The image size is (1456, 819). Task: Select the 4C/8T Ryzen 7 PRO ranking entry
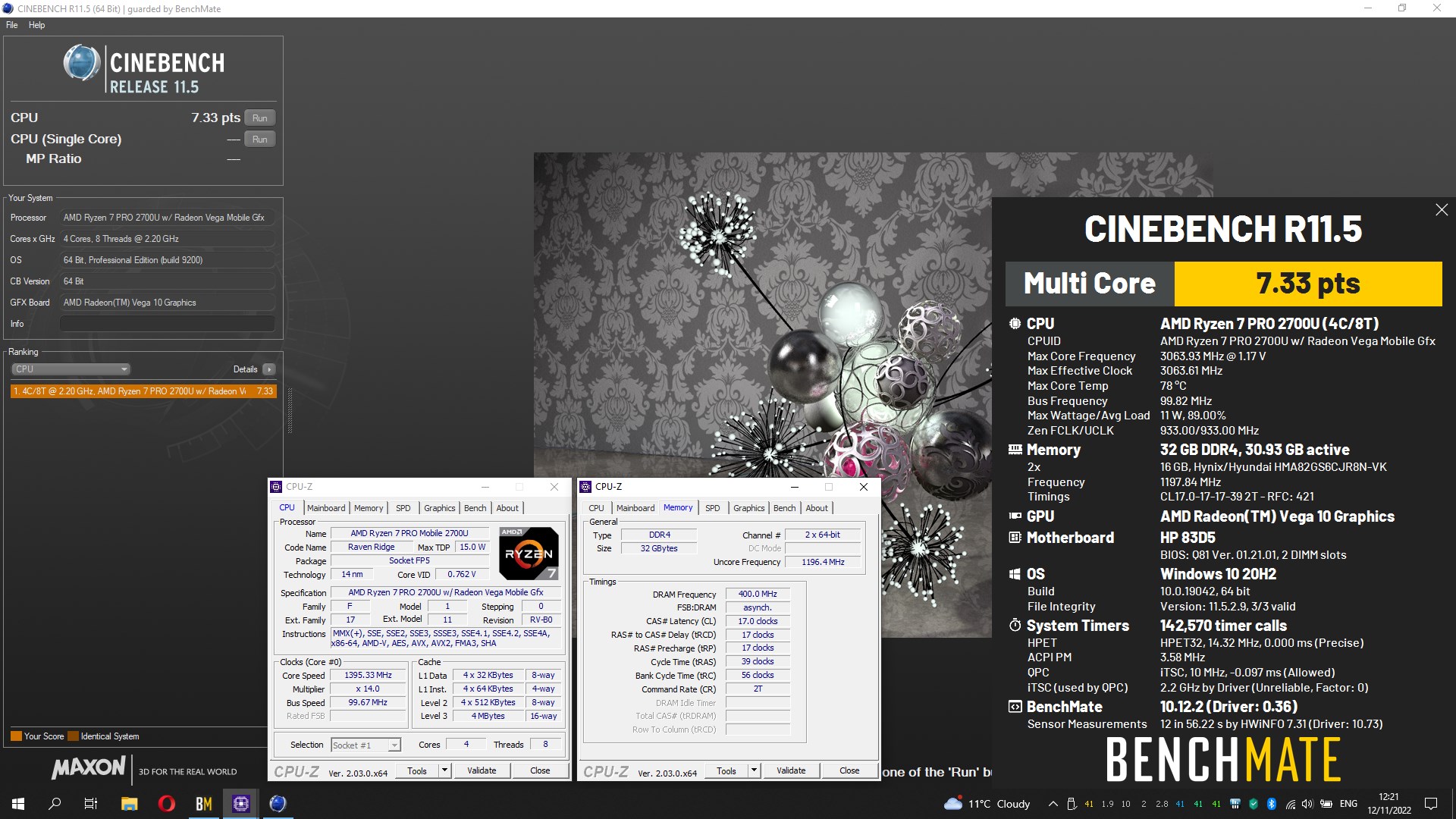(x=143, y=391)
